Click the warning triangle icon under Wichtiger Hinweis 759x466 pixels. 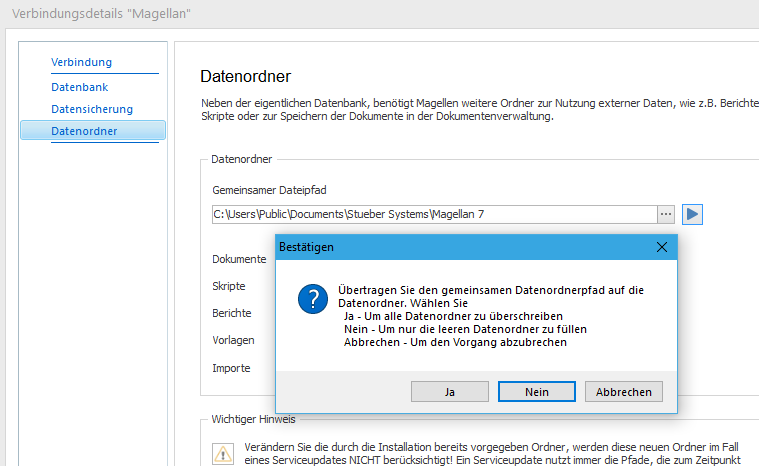(x=223, y=454)
